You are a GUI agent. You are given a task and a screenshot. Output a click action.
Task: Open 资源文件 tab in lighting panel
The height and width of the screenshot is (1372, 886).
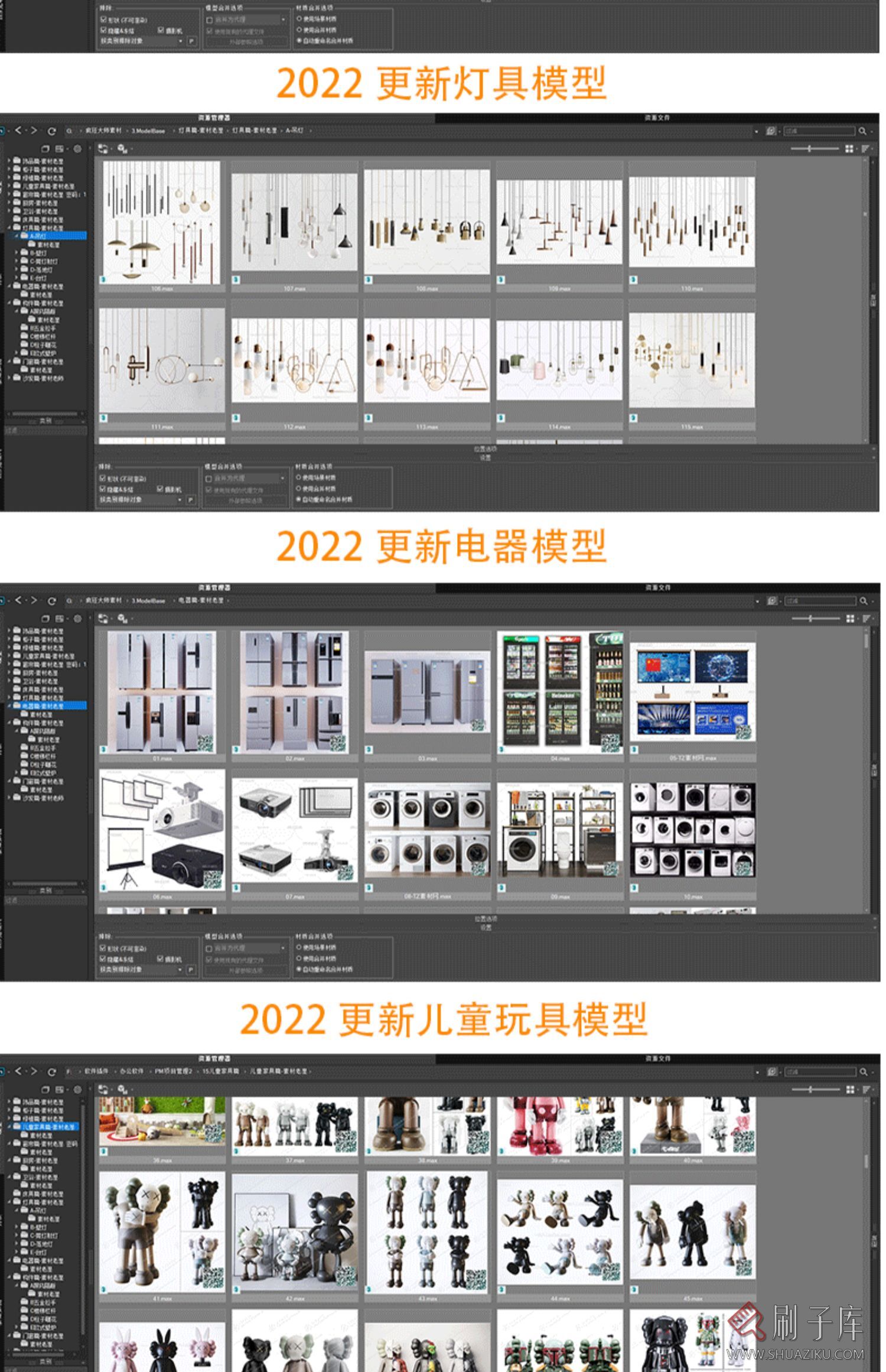click(x=657, y=118)
